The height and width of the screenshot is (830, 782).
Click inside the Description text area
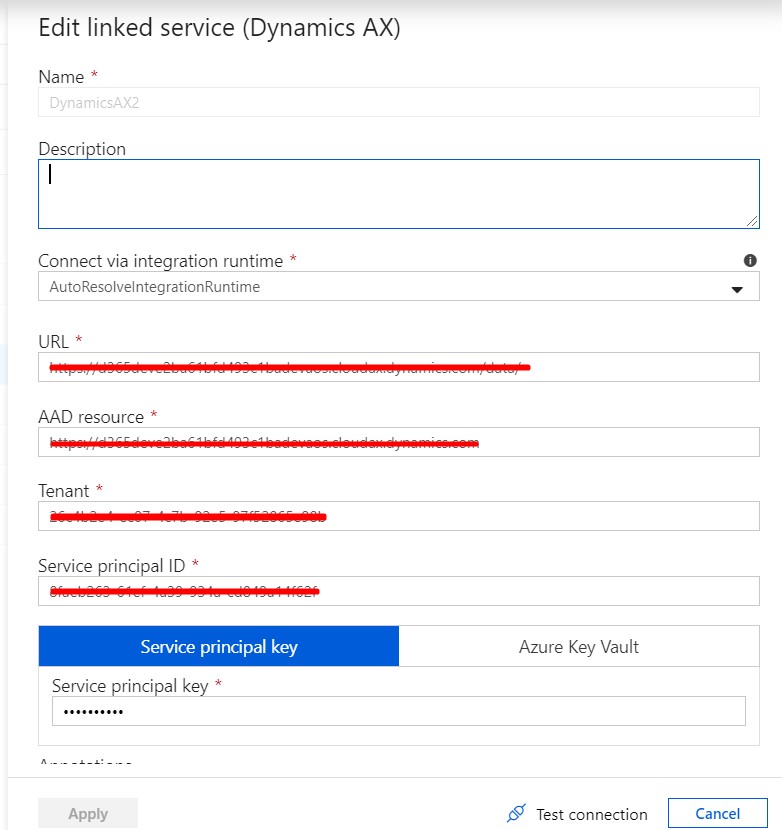tap(399, 194)
